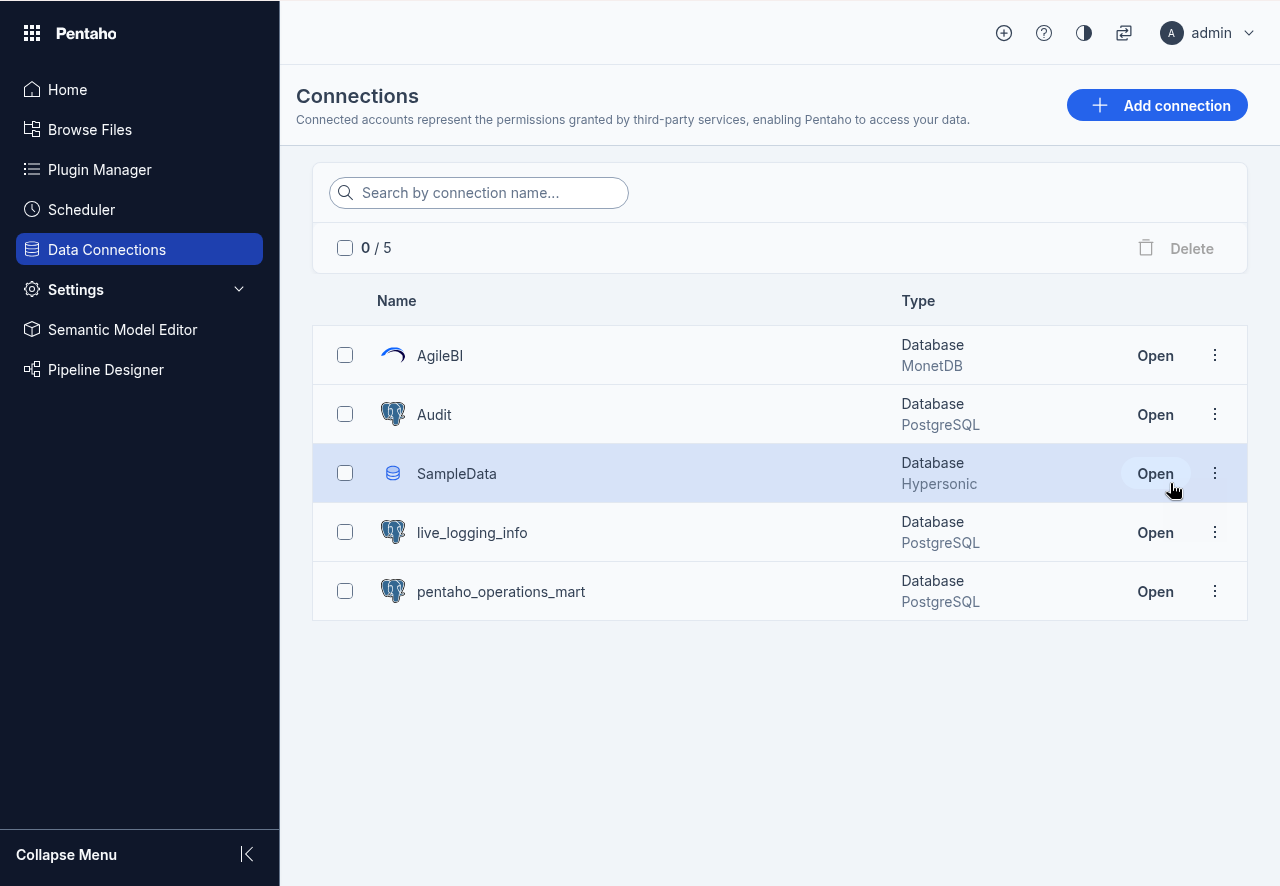This screenshot has height=886, width=1280.
Task: Navigate to Browse Files
Action: [x=89, y=129]
